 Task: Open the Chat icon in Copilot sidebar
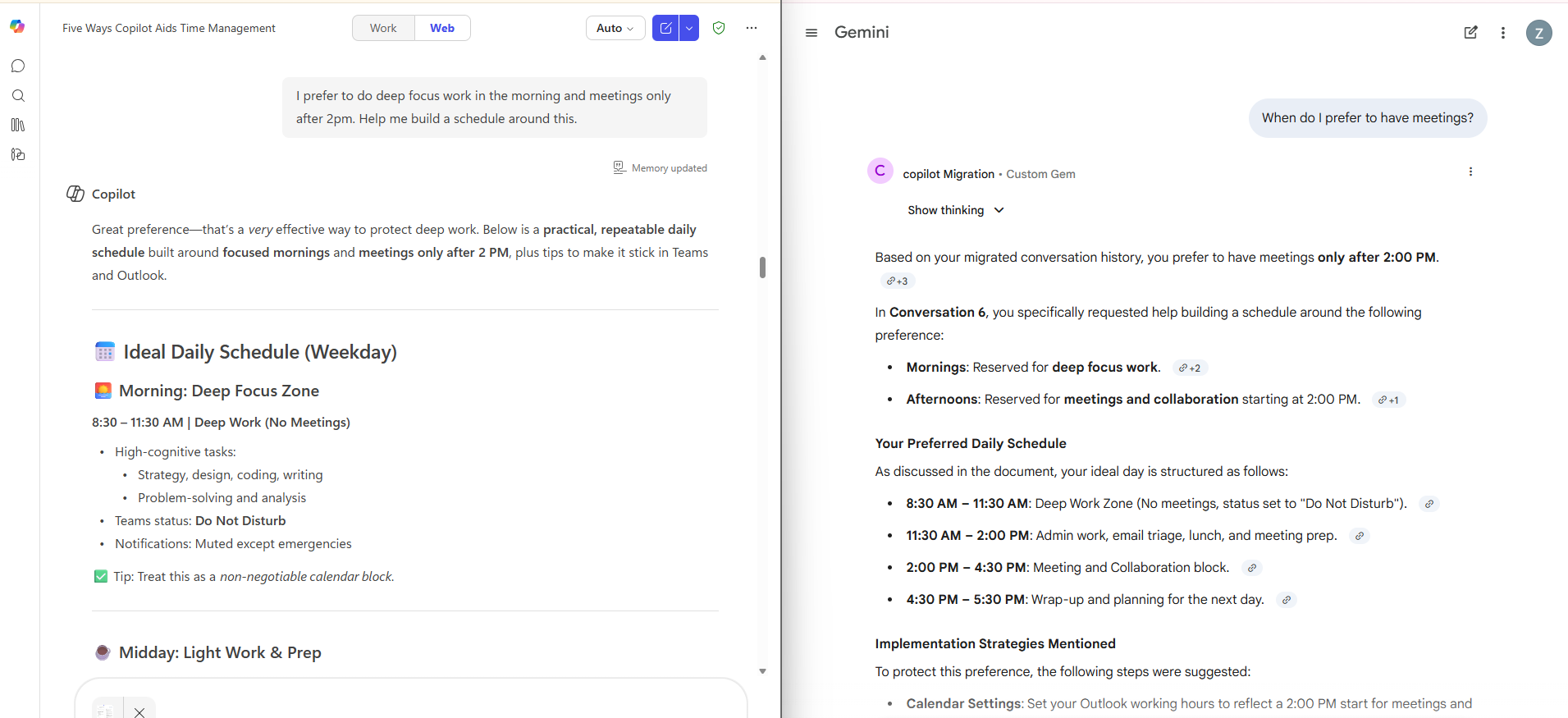[x=18, y=66]
